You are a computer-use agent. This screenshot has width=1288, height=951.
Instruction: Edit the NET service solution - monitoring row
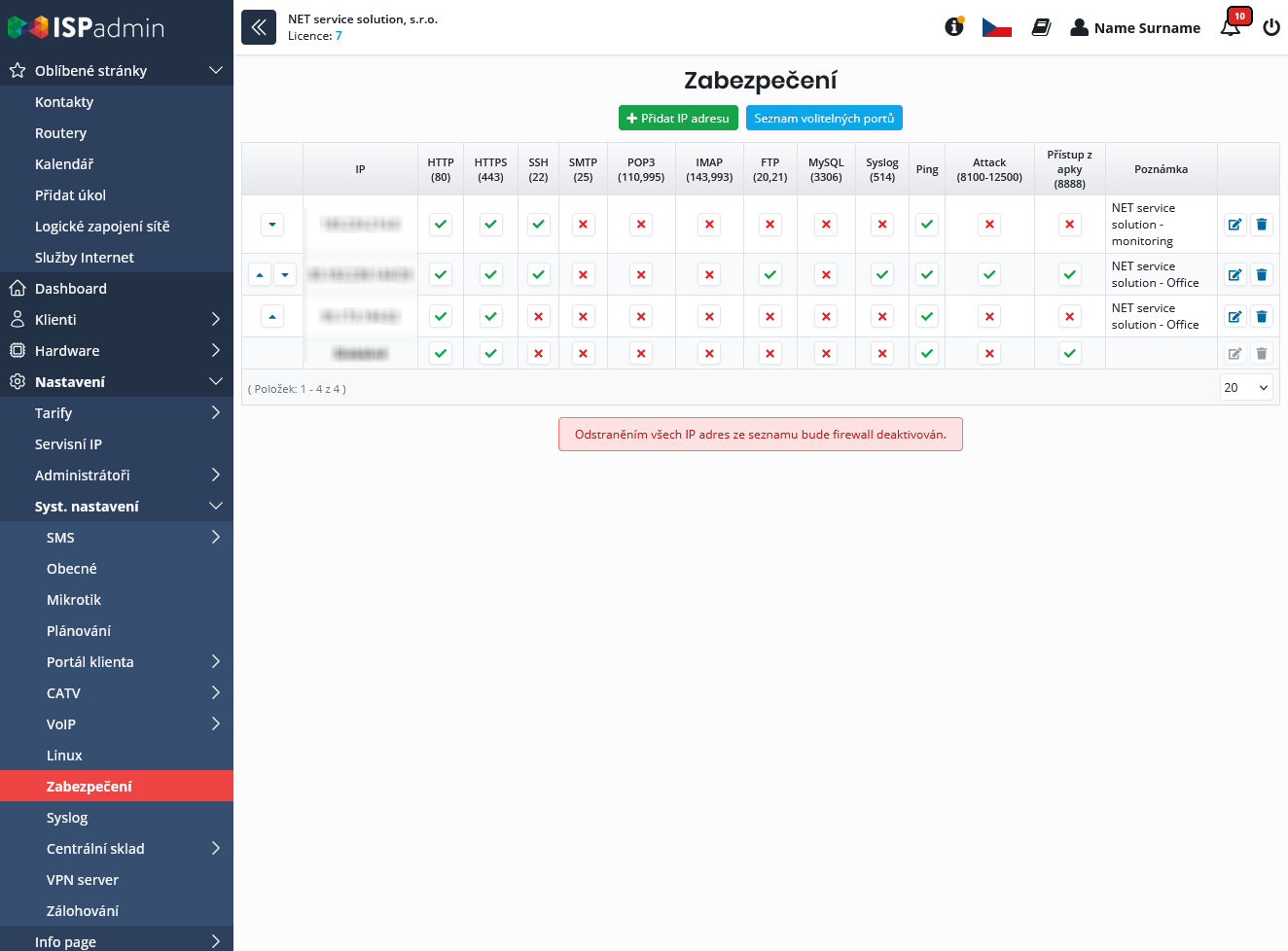(1234, 225)
